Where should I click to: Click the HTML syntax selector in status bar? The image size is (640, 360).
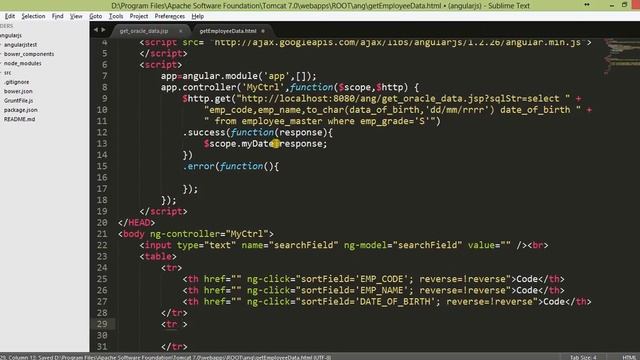(629, 357)
